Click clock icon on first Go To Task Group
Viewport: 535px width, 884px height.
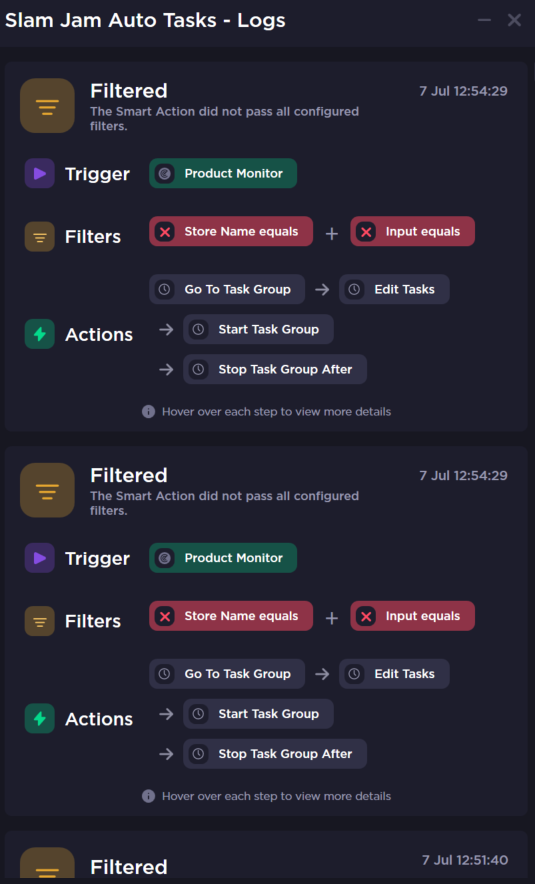[x=165, y=289]
